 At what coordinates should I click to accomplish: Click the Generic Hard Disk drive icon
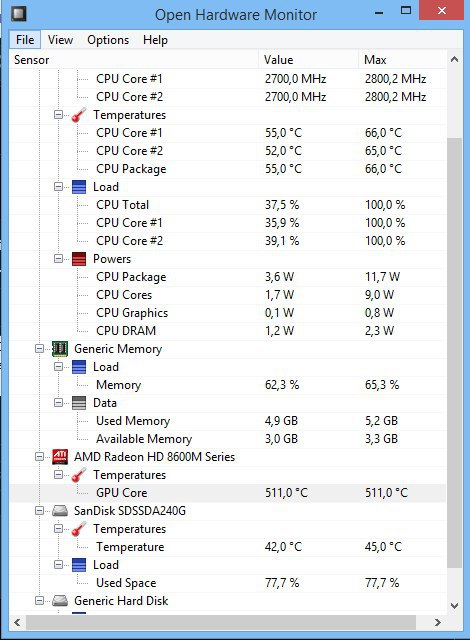click(x=60, y=601)
